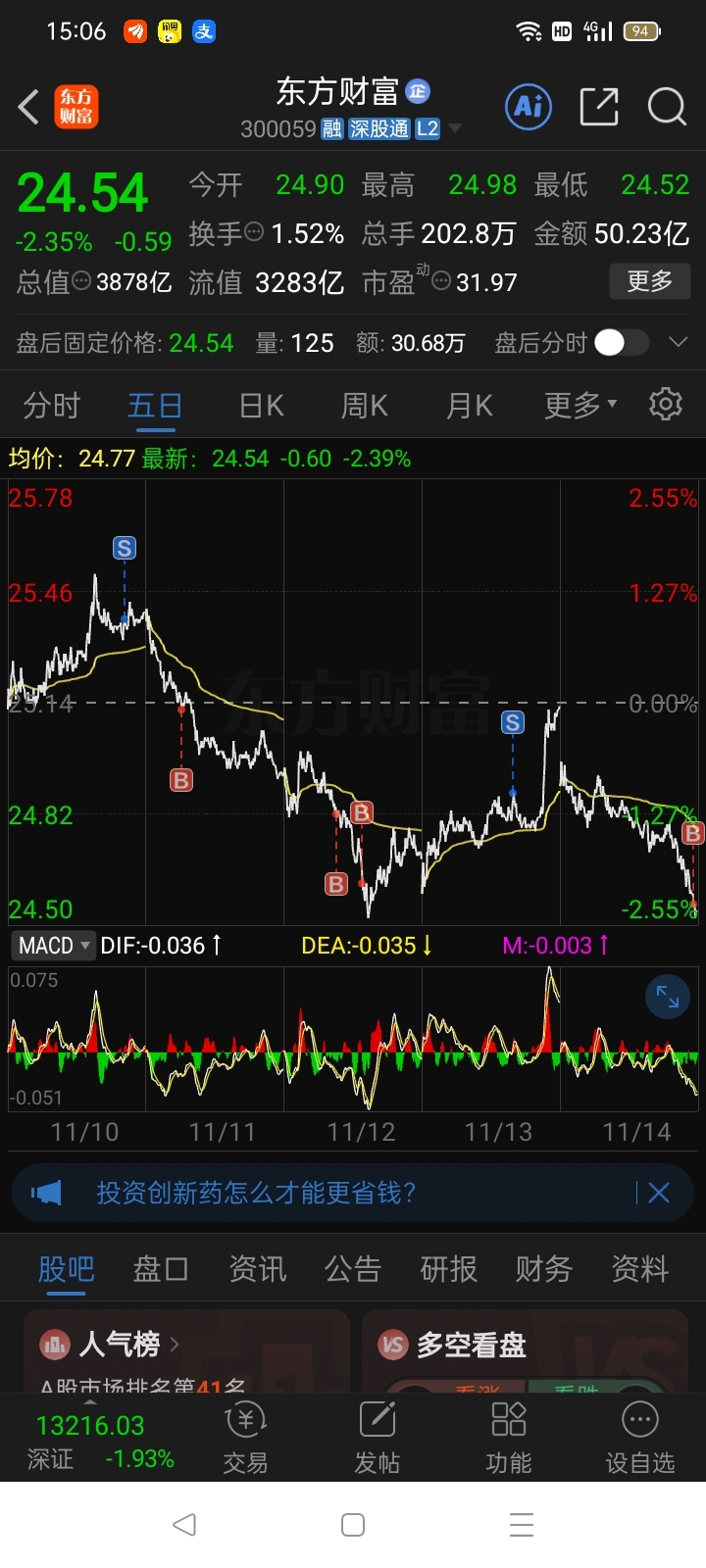Close the promotion banner
This screenshot has height=1568, width=706.
tap(659, 1193)
